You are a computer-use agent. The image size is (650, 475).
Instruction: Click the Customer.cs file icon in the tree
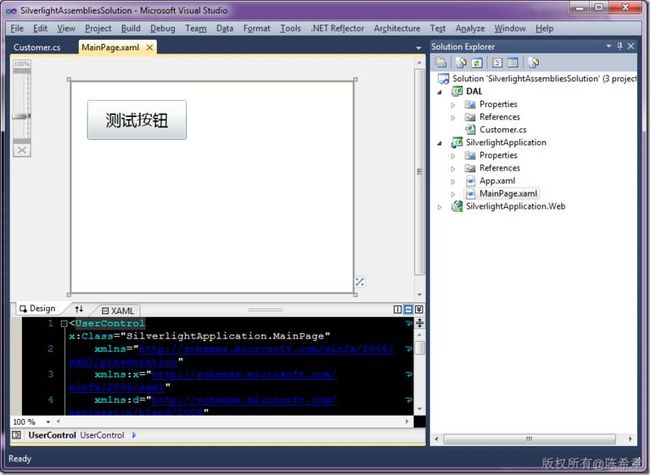point(470,129)
